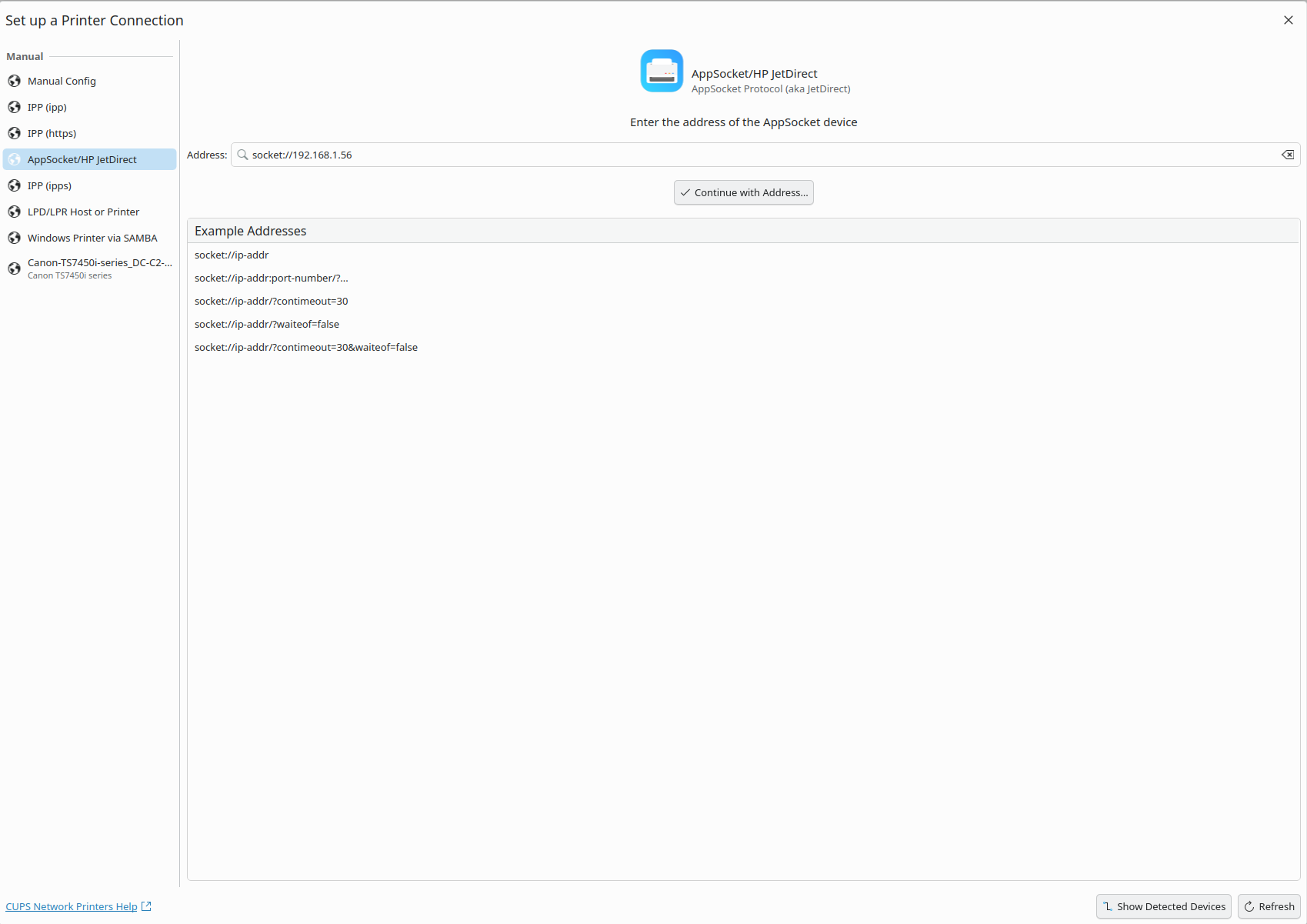Click external link icon beside CUPS Help

146,906
